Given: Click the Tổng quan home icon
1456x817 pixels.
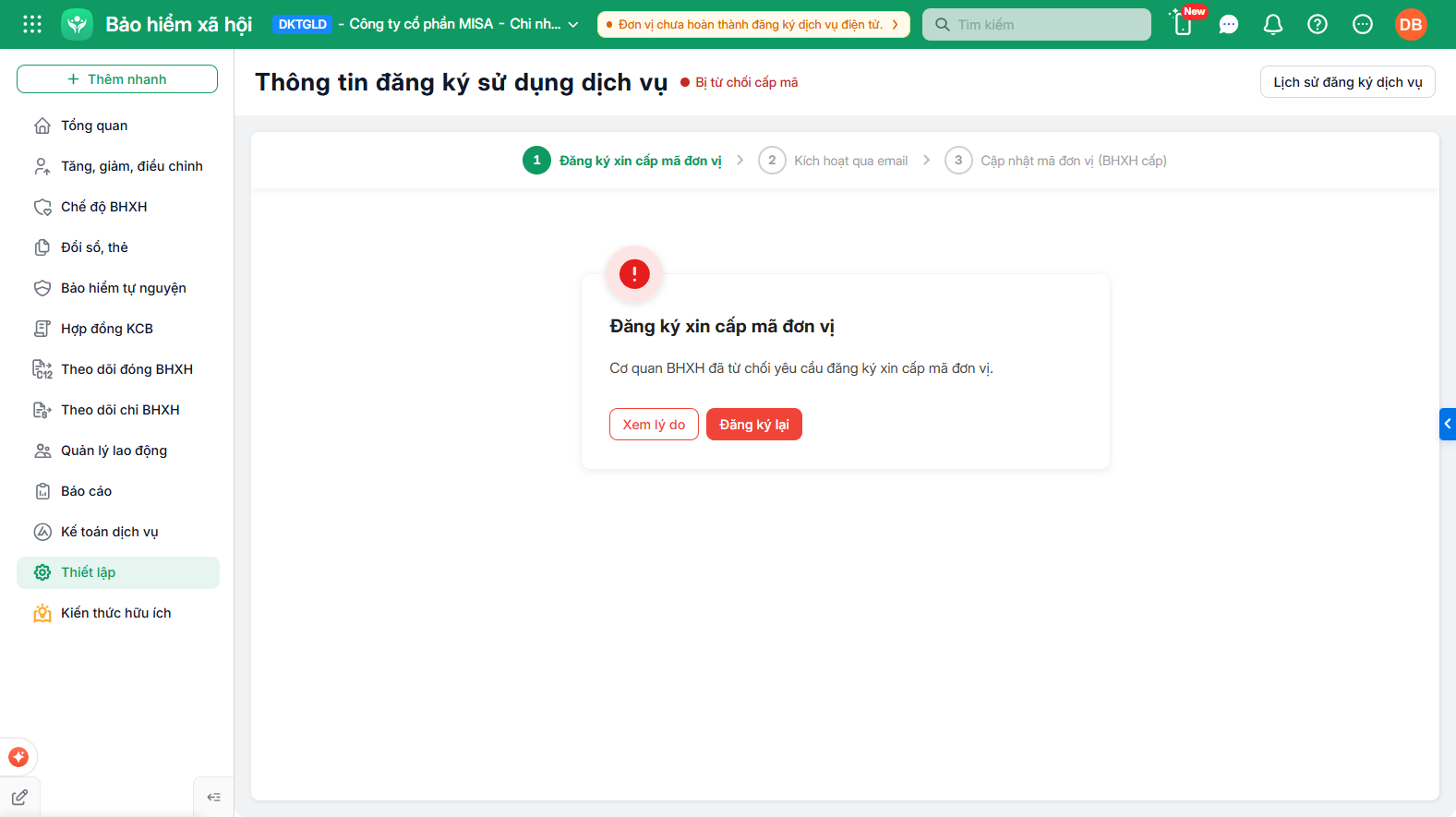Looking at the screenshot, I should (42, 126).
